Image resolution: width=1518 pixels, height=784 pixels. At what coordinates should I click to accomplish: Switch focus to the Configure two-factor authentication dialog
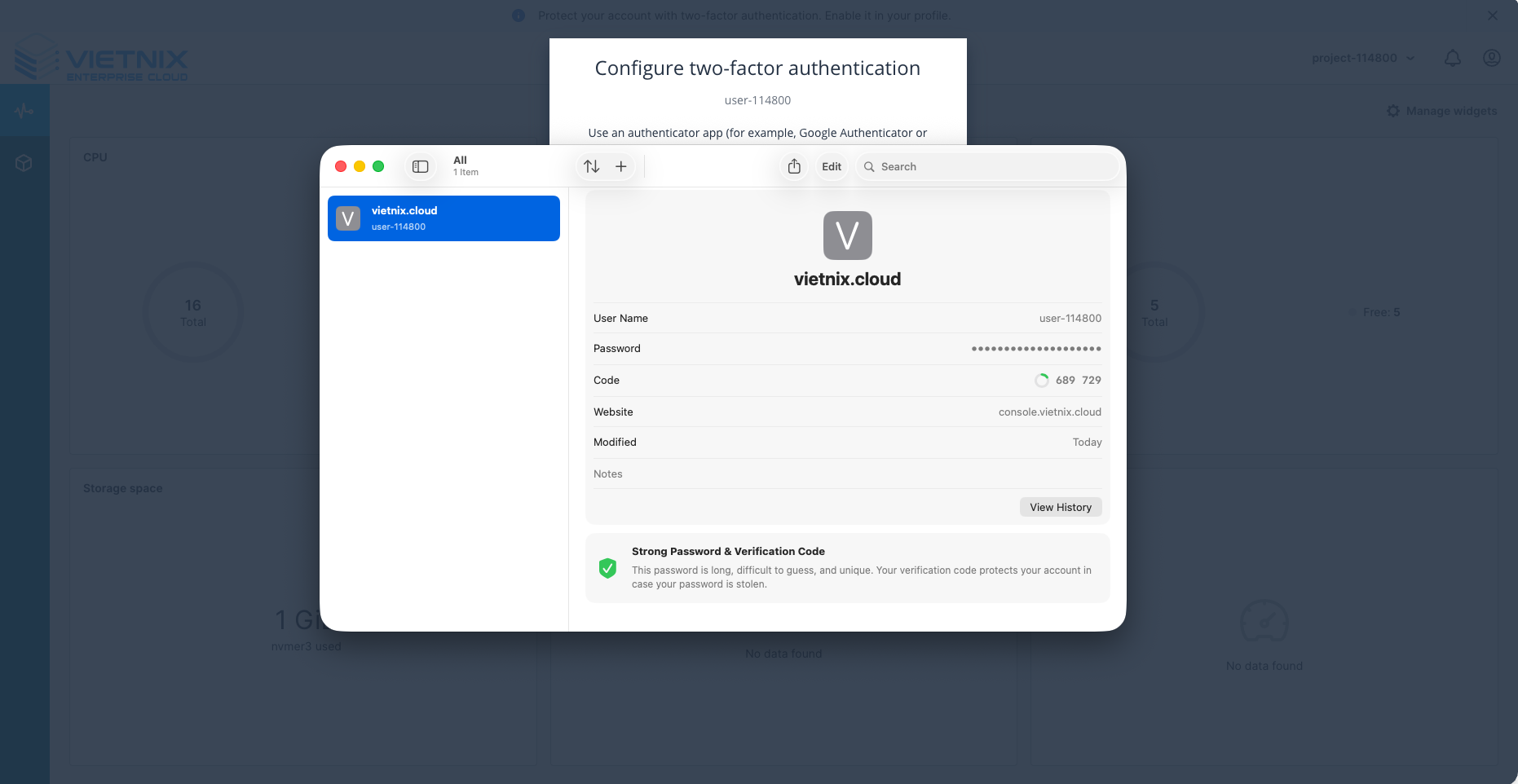pyautogui.click(x=757, y=68)
